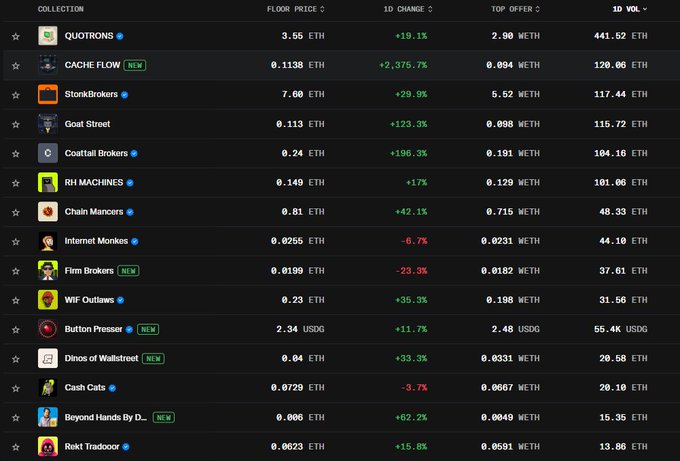Open the Goat Street avatar
This screenshot has width=680, height=461.
[48, 124]
